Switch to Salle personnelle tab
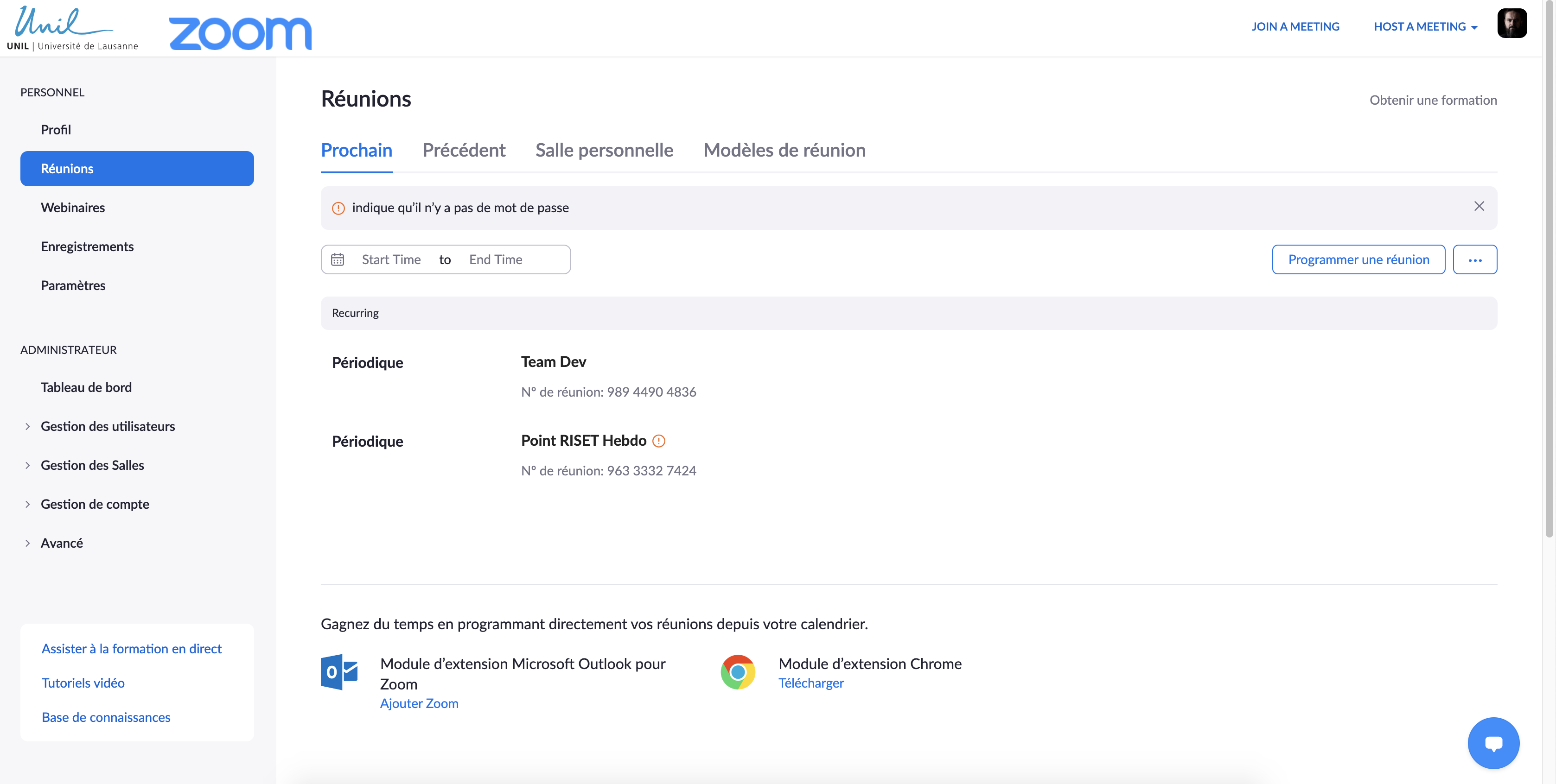The height and width of the screenshot is (784, 1556). click(604, 150)
